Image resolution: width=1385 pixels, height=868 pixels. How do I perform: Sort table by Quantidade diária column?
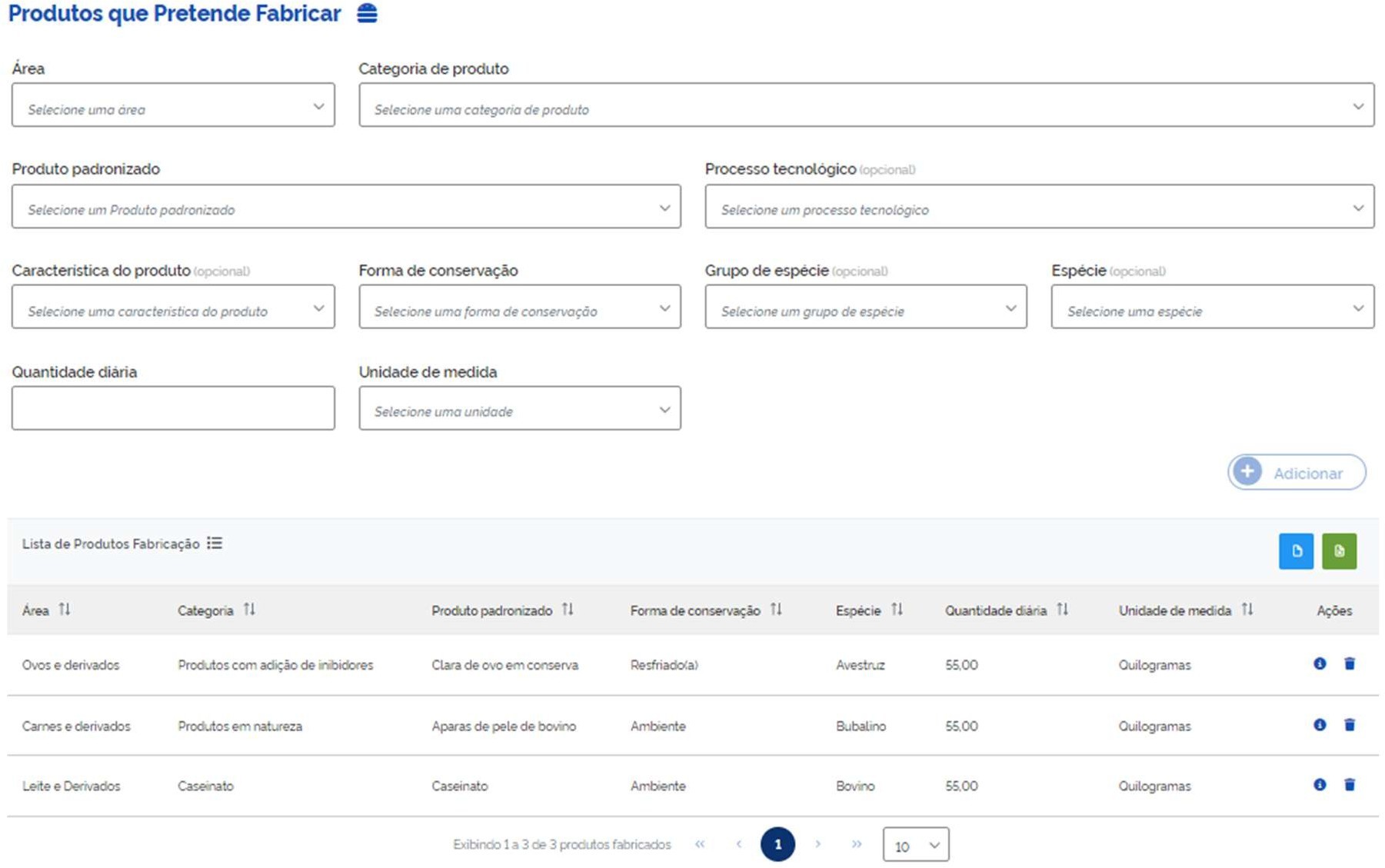1062,610
